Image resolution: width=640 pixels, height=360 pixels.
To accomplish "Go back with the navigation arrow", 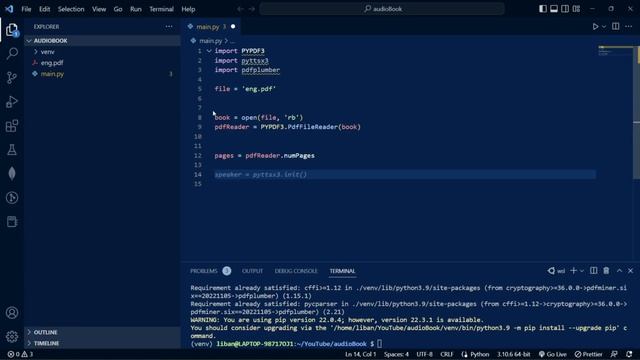I will click(240, 9).
